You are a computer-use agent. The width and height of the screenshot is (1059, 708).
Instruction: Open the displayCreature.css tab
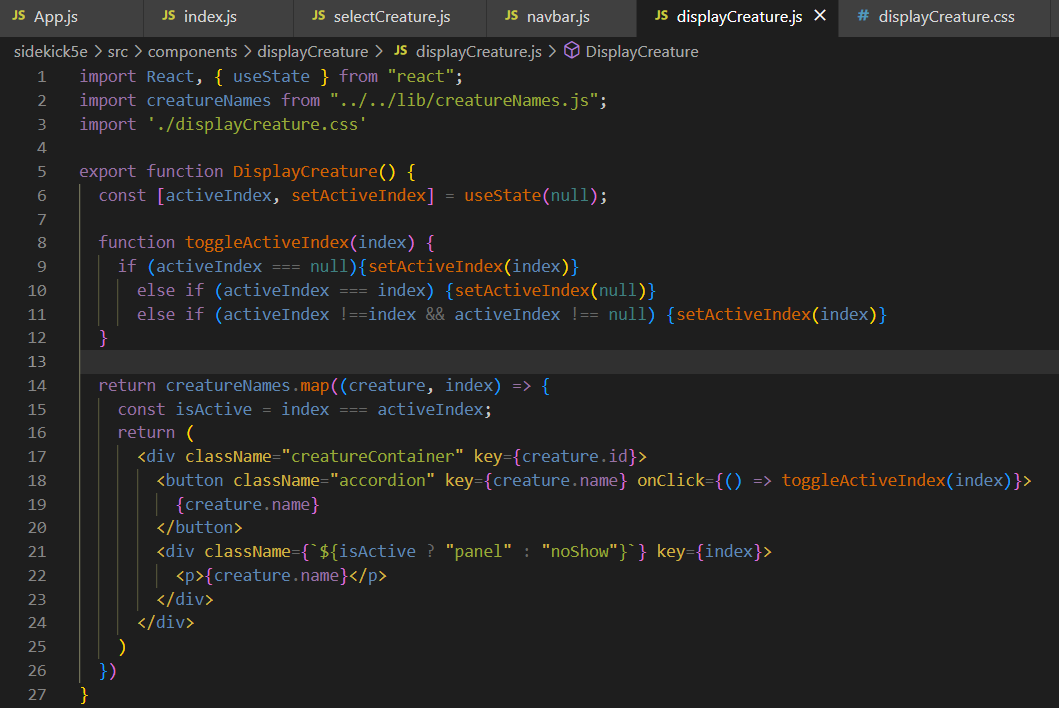pyautogui.click(x=946, y=18)
